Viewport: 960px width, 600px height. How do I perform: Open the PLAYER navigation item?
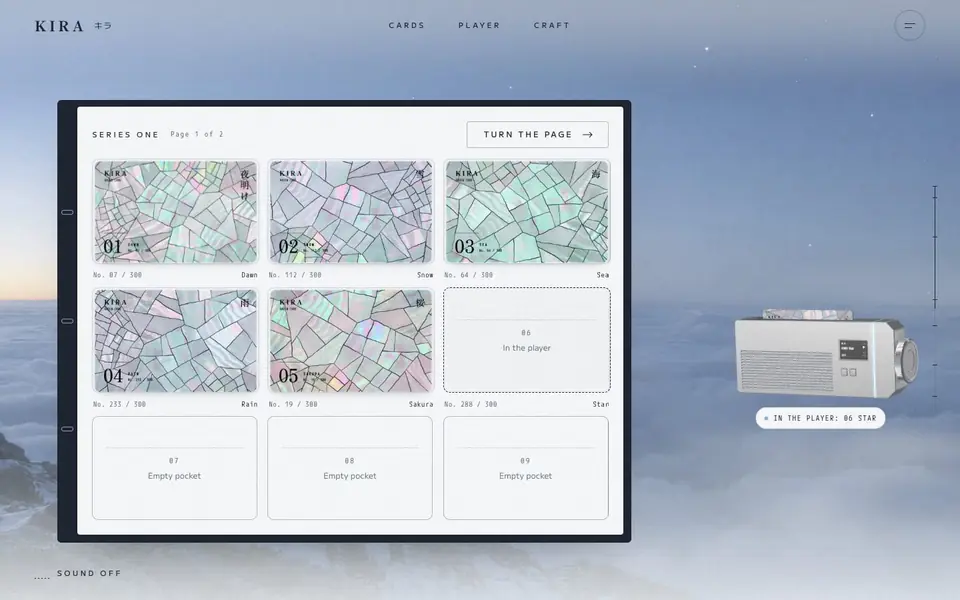click(x=479, y=25)
